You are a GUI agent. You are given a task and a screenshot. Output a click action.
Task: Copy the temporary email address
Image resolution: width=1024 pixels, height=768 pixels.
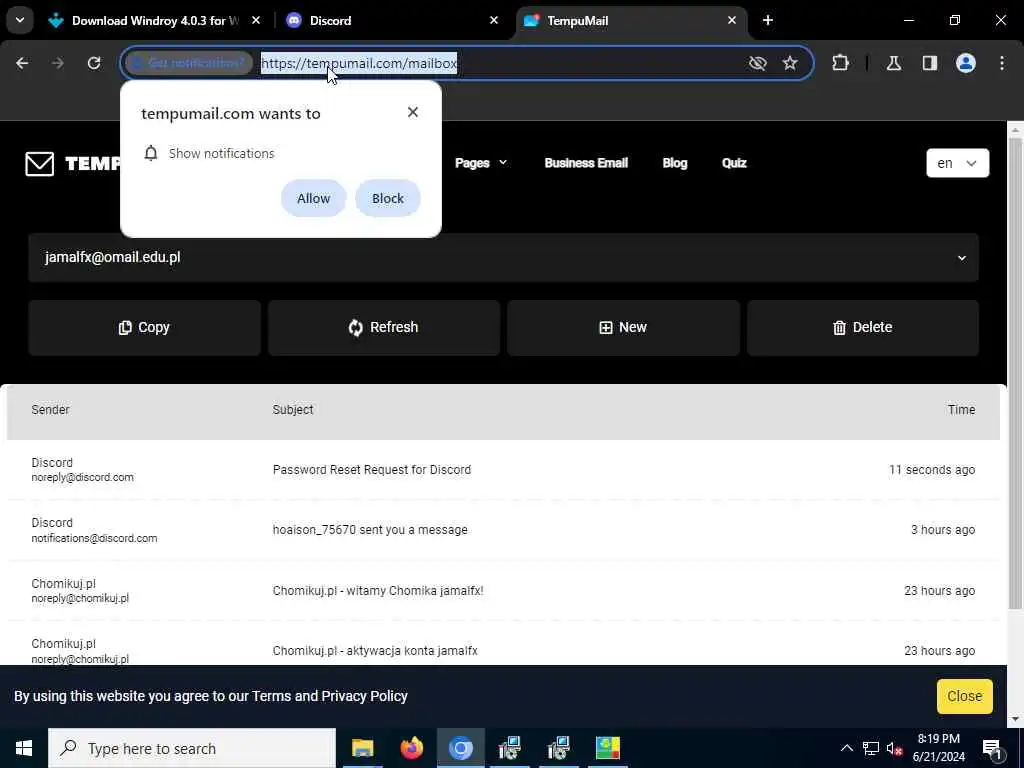tap(144, 328)
